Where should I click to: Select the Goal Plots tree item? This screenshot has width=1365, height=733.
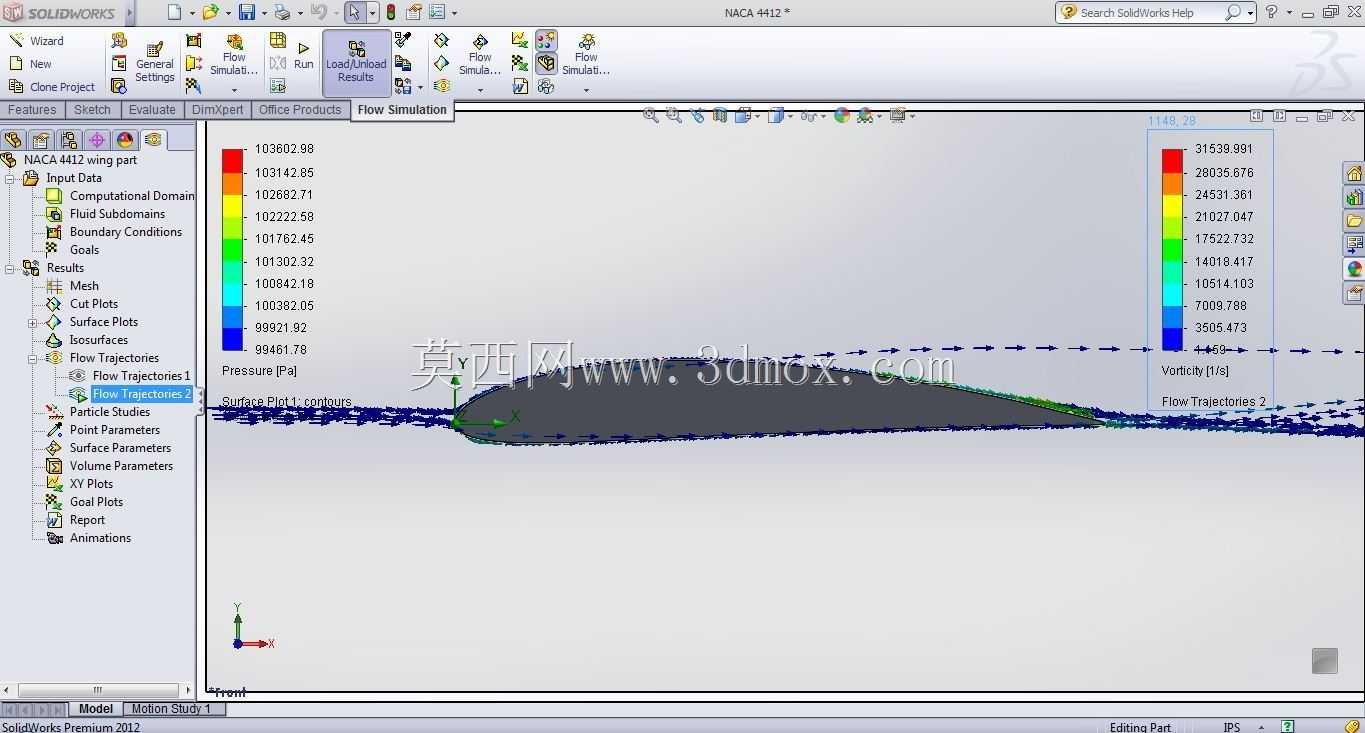96,502
